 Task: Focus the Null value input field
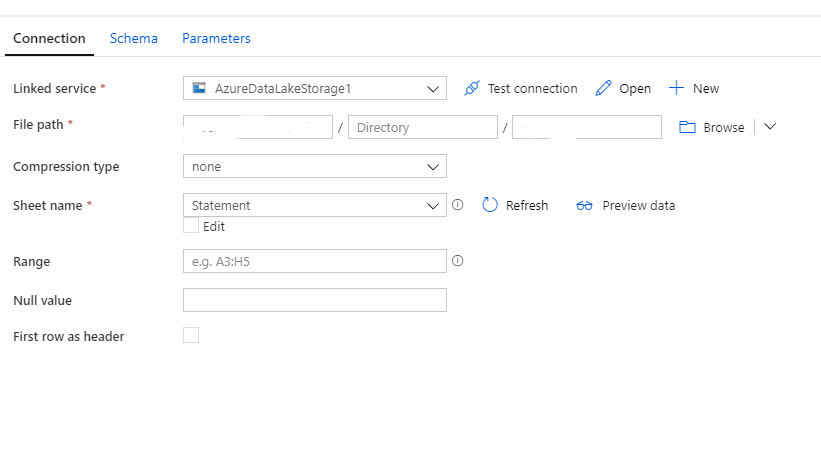315,300
